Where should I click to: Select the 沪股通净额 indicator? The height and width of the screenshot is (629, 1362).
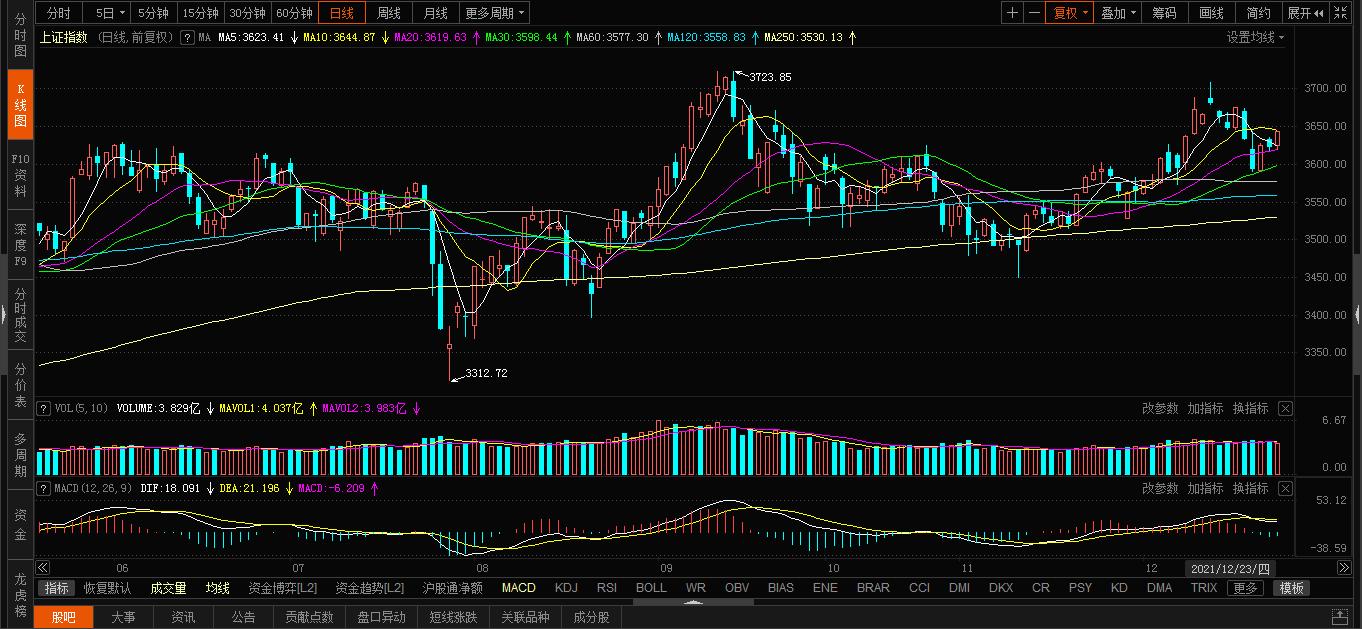tap(452, 588)
